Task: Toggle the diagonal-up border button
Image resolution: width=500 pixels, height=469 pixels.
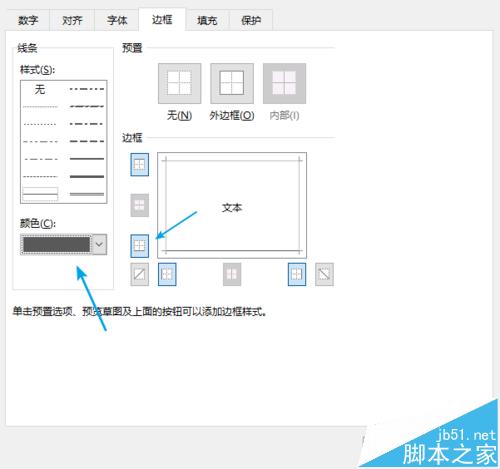Action: pos(139,274)
